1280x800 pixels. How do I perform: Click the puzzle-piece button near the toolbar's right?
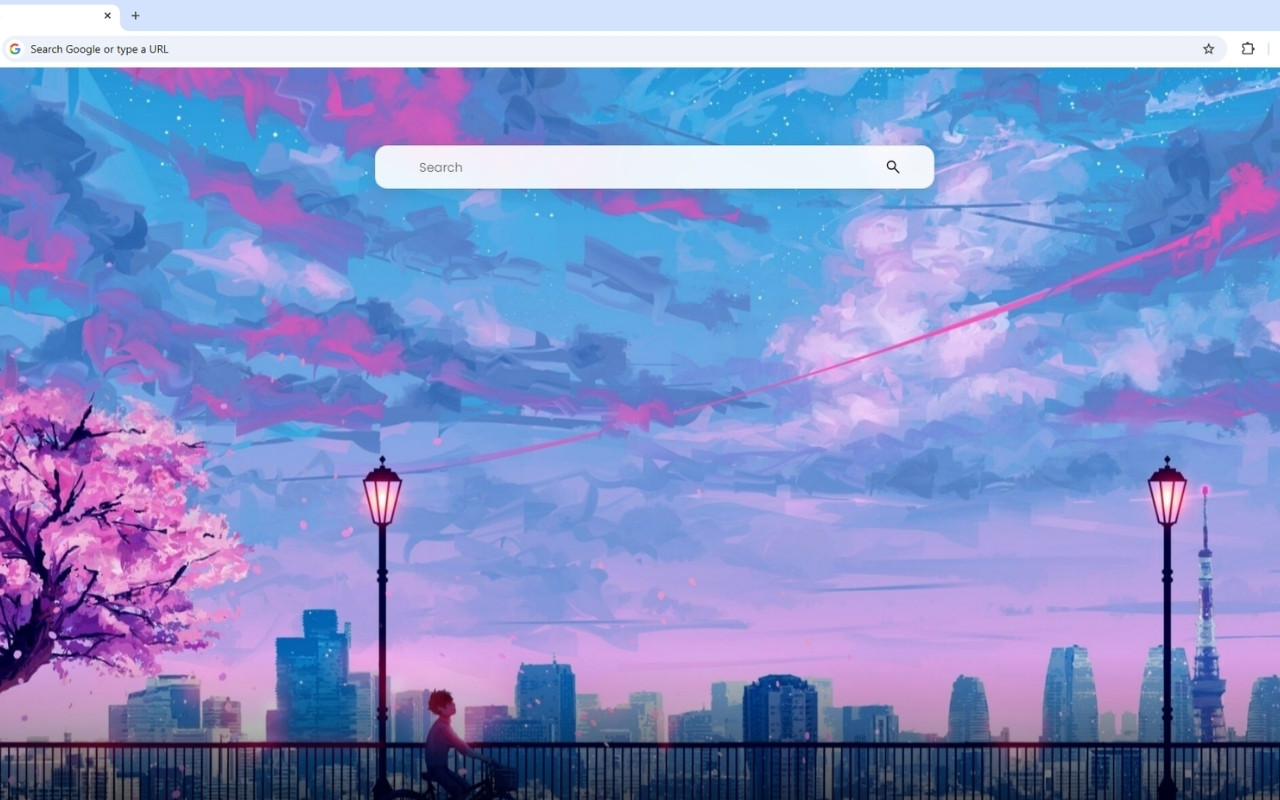click(x=1247, y=48)
